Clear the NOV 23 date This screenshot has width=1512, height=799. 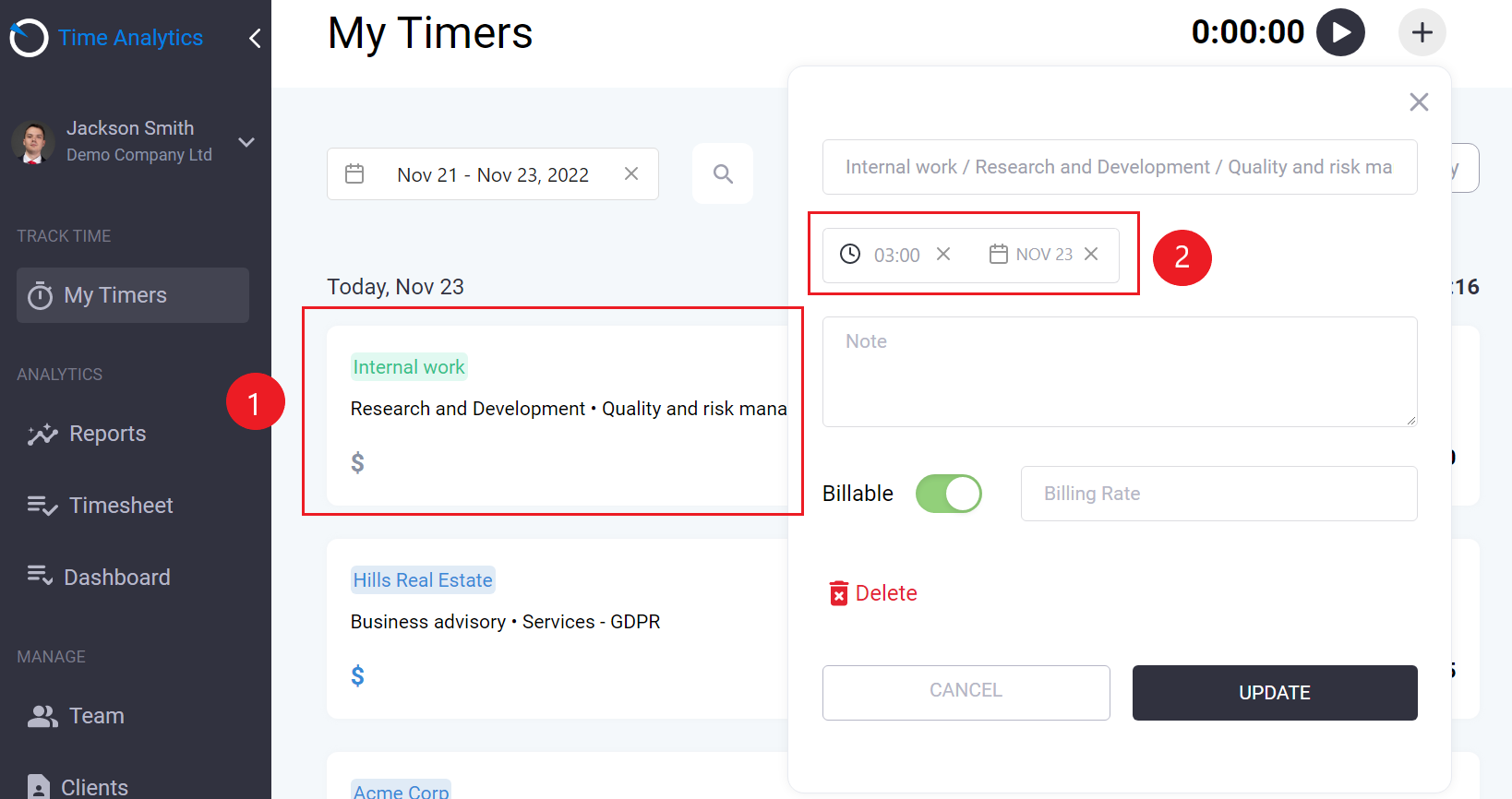click(x=1091, y=254)
